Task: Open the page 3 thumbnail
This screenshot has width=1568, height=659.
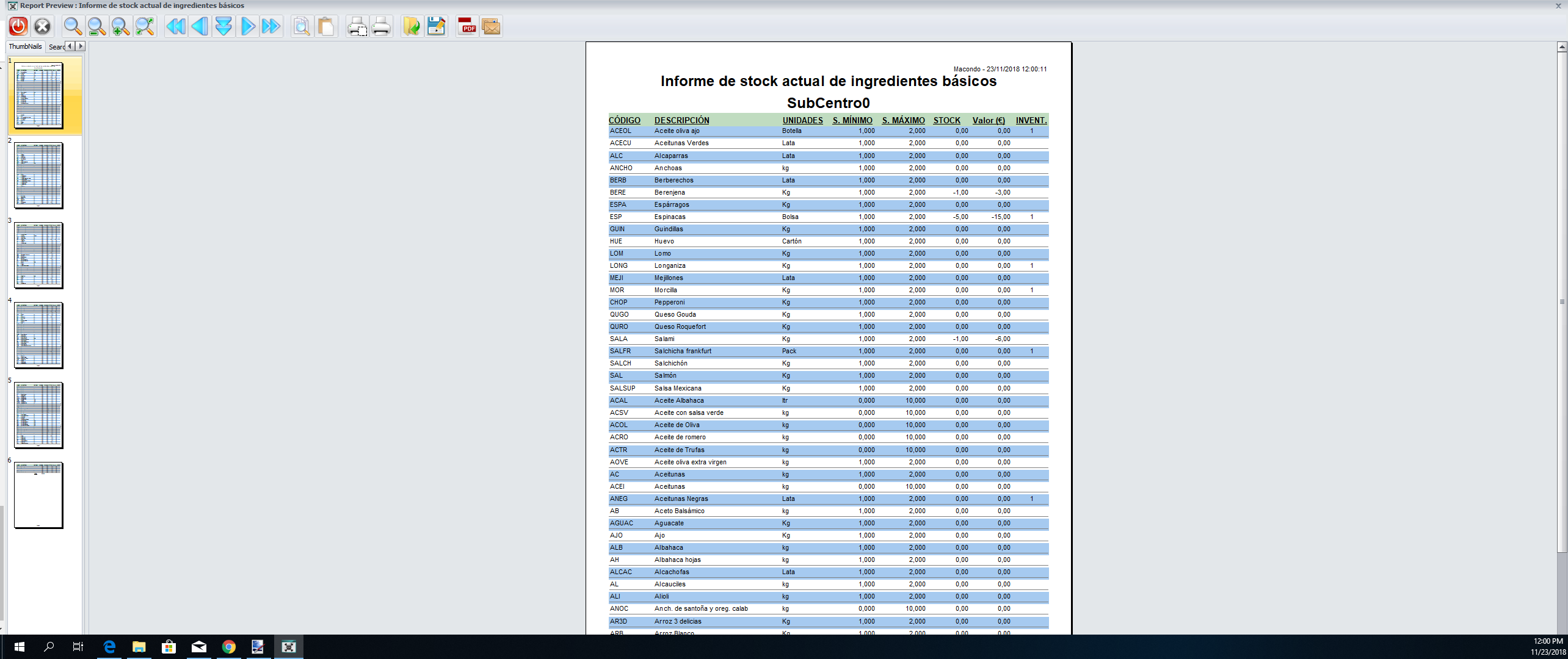Action: (x=38, y=255)
